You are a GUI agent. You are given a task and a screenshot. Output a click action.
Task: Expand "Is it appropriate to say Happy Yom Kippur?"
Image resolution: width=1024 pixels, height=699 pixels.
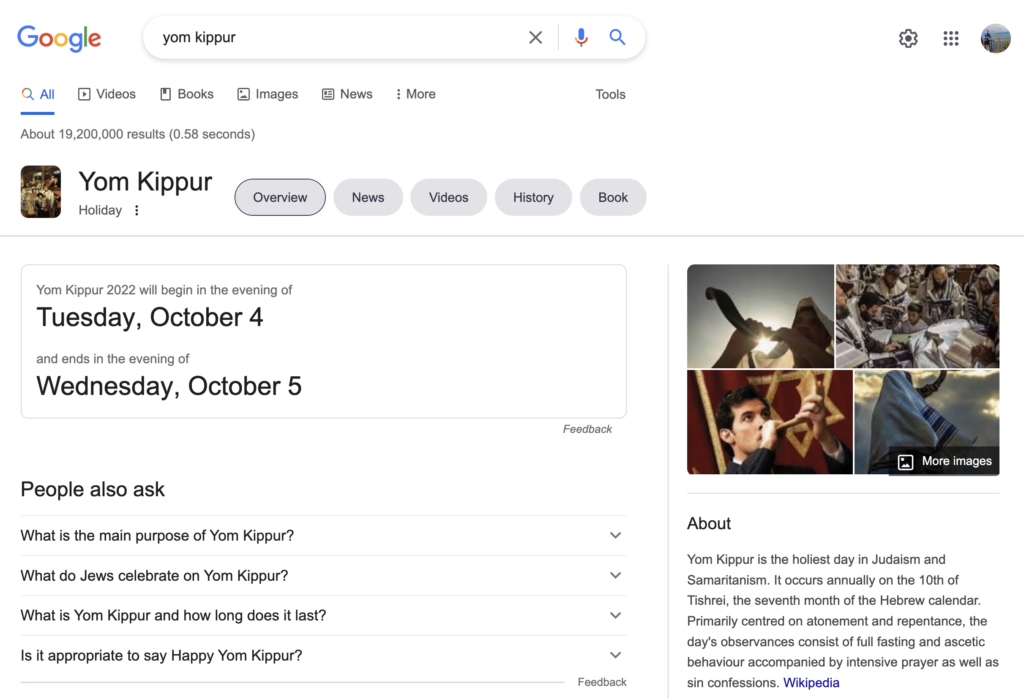tap(323, 655)
